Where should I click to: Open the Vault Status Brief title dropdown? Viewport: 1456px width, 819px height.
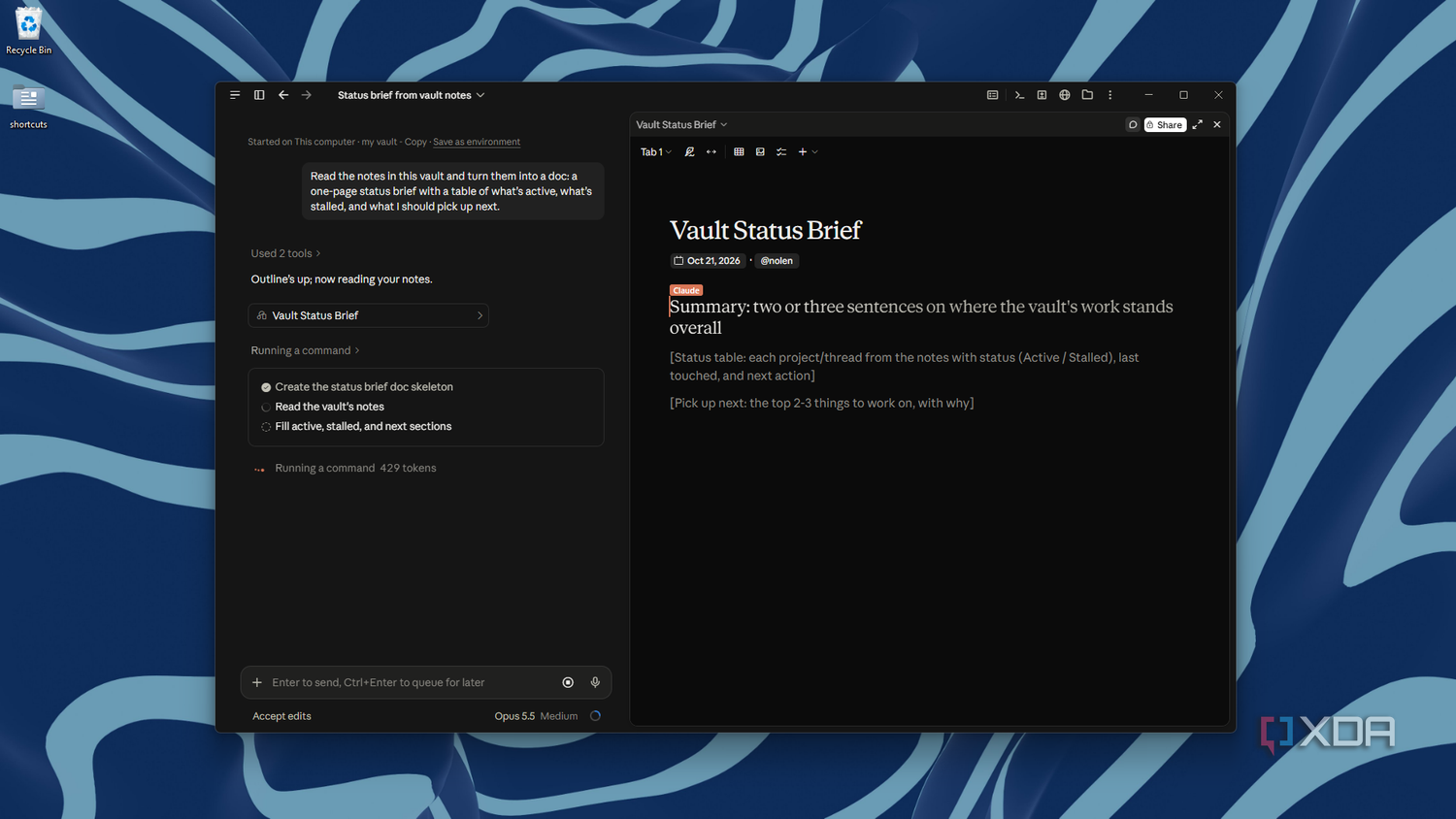(681, 124)
